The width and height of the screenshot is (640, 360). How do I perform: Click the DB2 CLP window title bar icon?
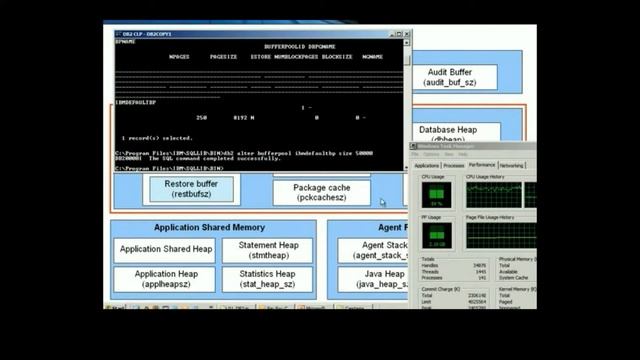118,34
